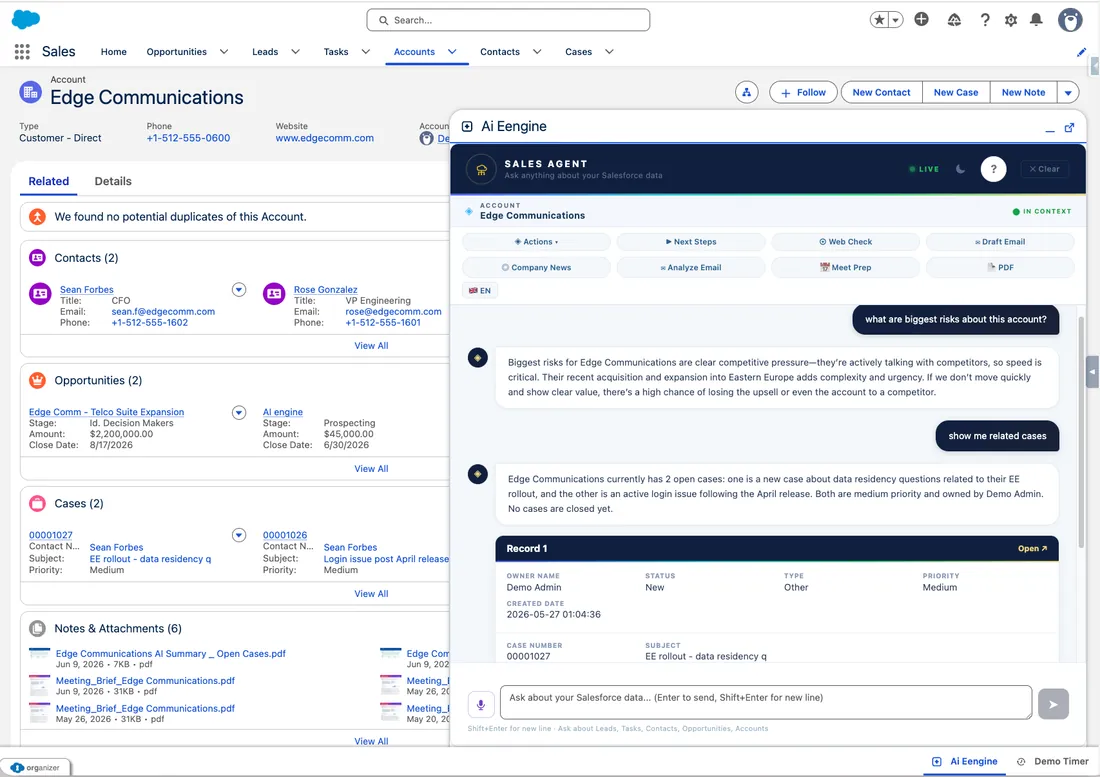Open the Setup gear icon
Viewport: 1100px width, 777px height.
tap(1011, 20)
